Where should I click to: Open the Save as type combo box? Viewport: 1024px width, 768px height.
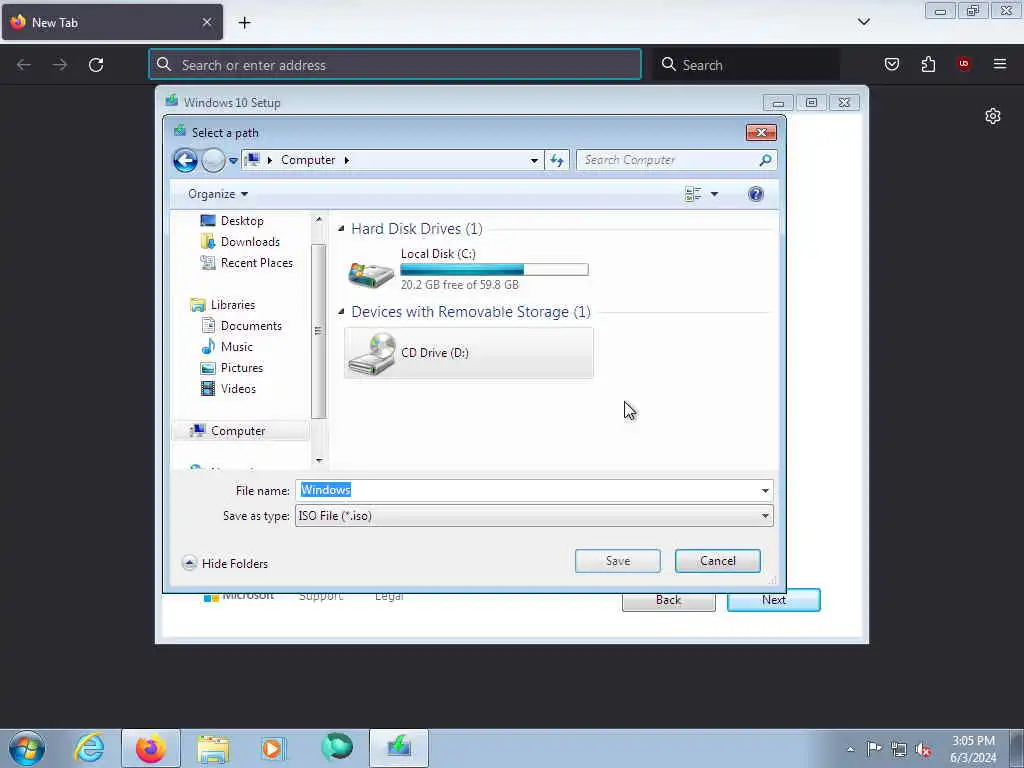(534, 516)
